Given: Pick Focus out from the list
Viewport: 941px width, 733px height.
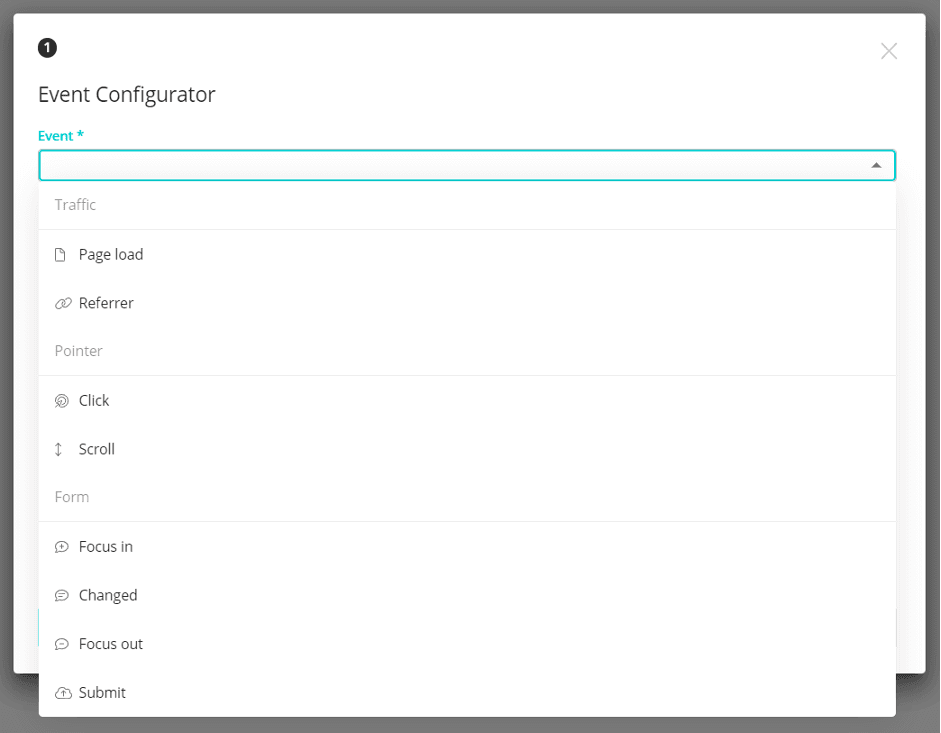Looking at the screenshot, I should [x=467, y=644].
